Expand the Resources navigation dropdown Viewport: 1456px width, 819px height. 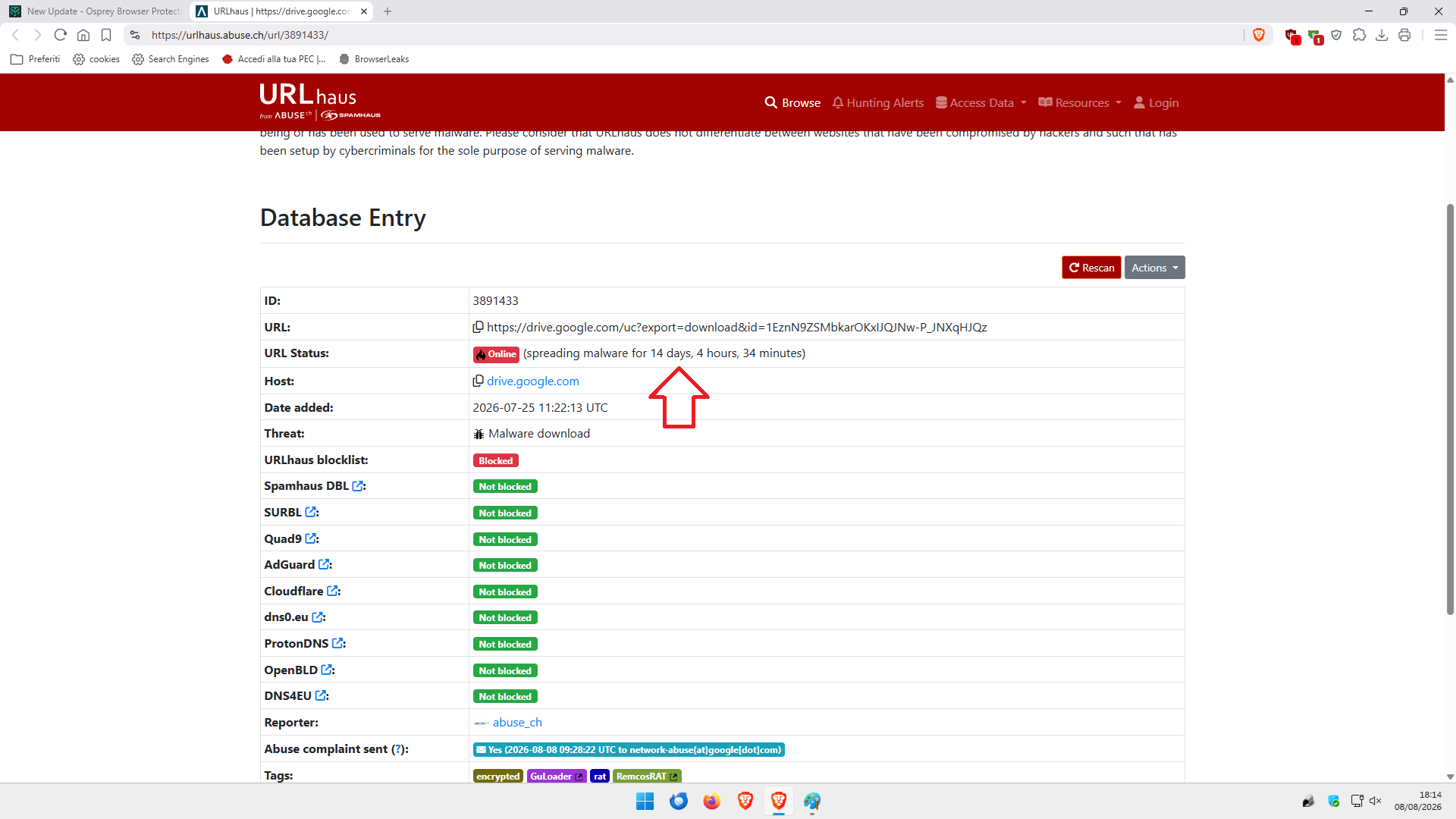coord(1080,102)
